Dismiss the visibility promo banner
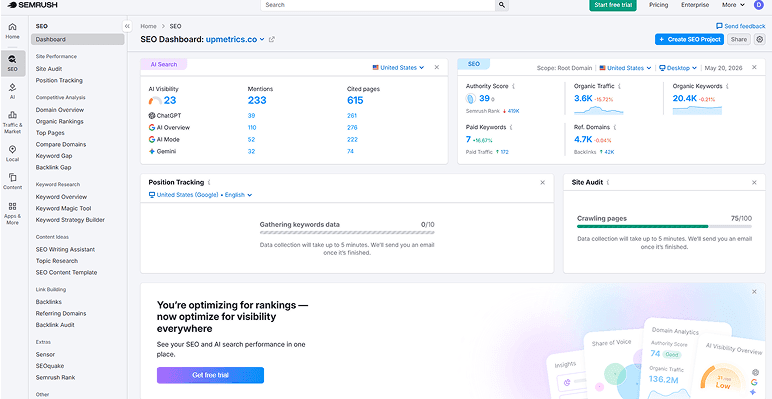This screenshot has width=772, height=399. [754, 292]
